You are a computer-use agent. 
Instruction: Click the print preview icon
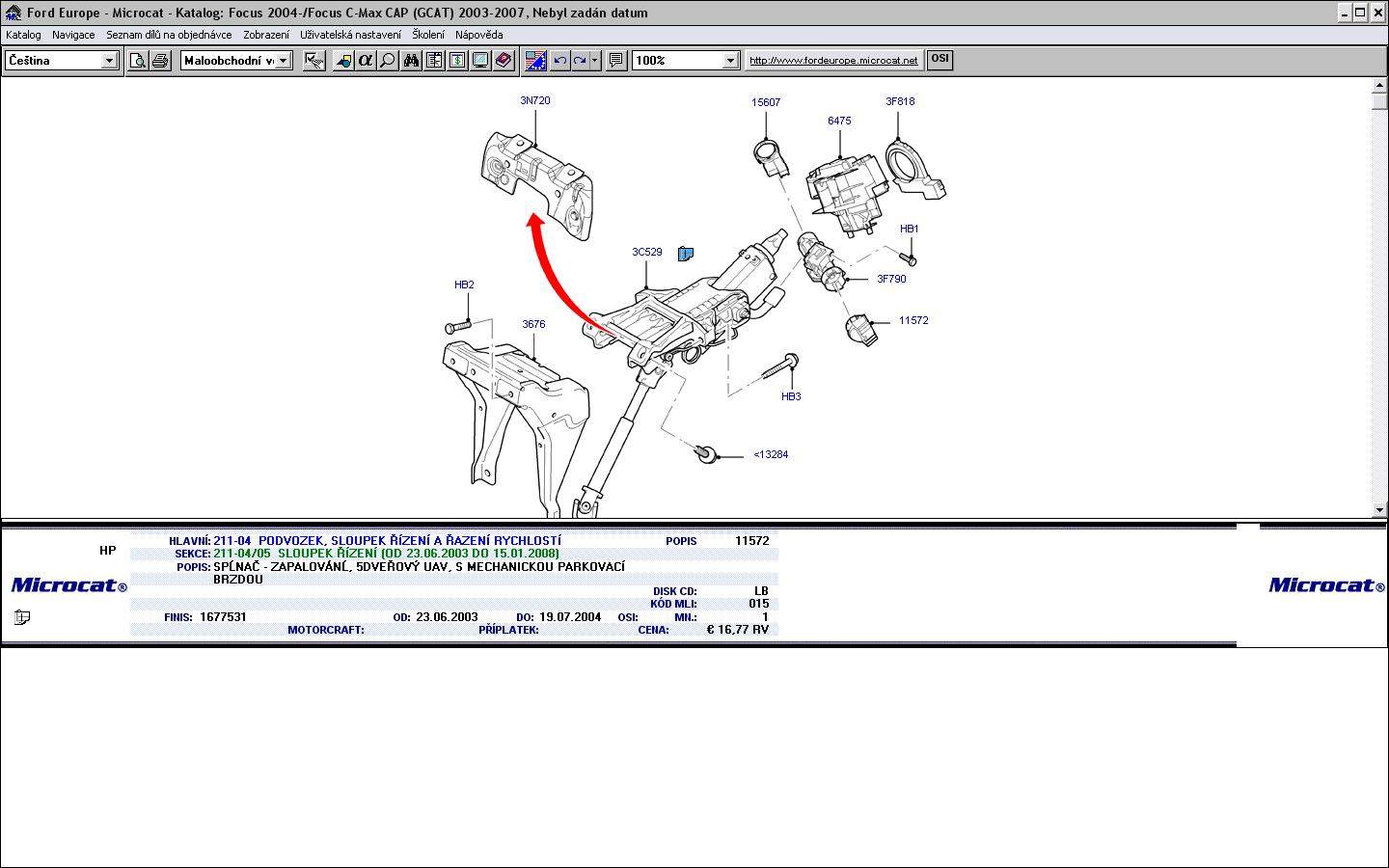(138, 61)
